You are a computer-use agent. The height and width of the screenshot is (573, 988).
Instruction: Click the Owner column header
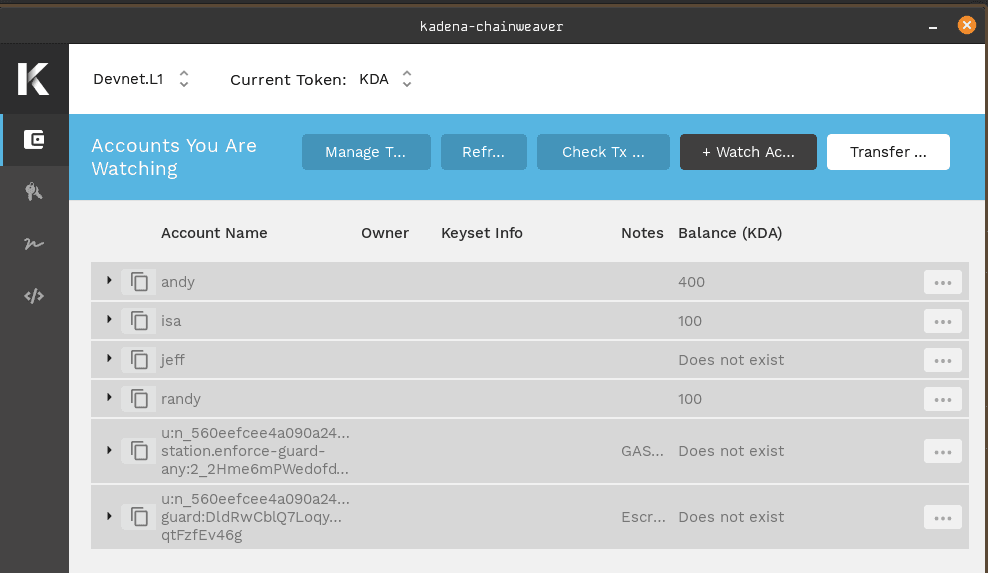[x=385, y=233]
